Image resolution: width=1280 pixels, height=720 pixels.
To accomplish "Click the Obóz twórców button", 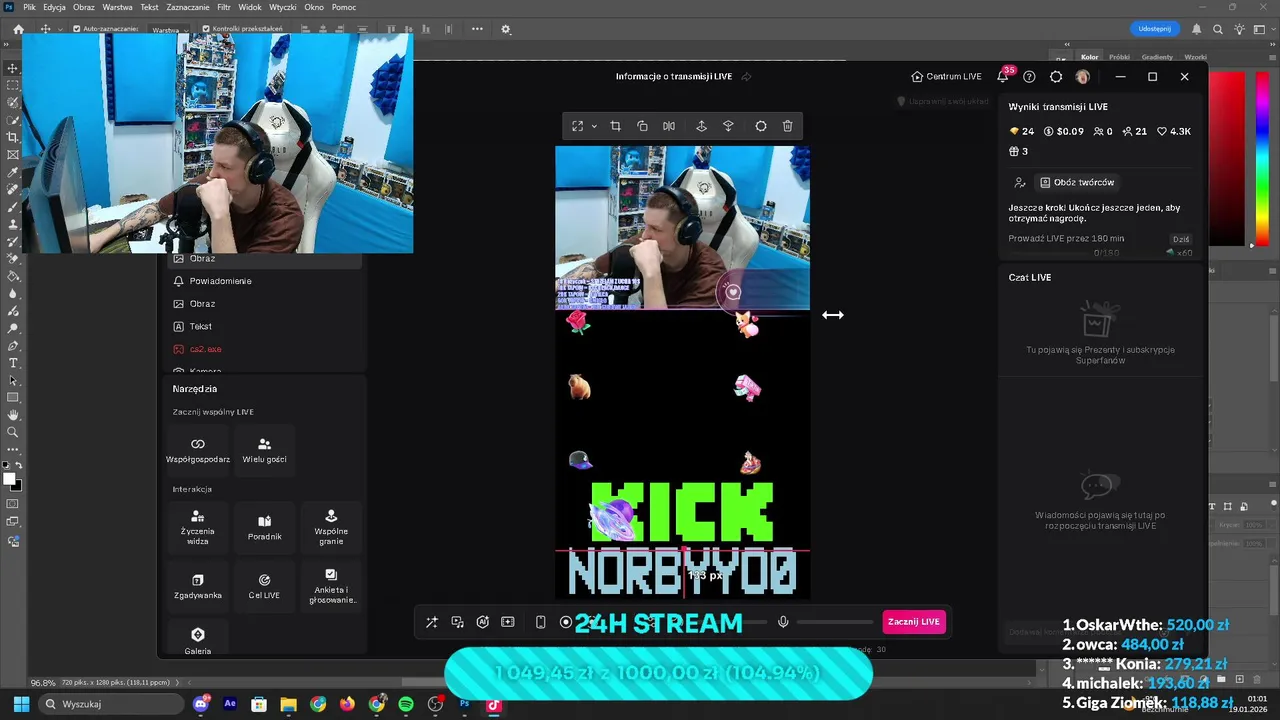I will [1077, 183].
